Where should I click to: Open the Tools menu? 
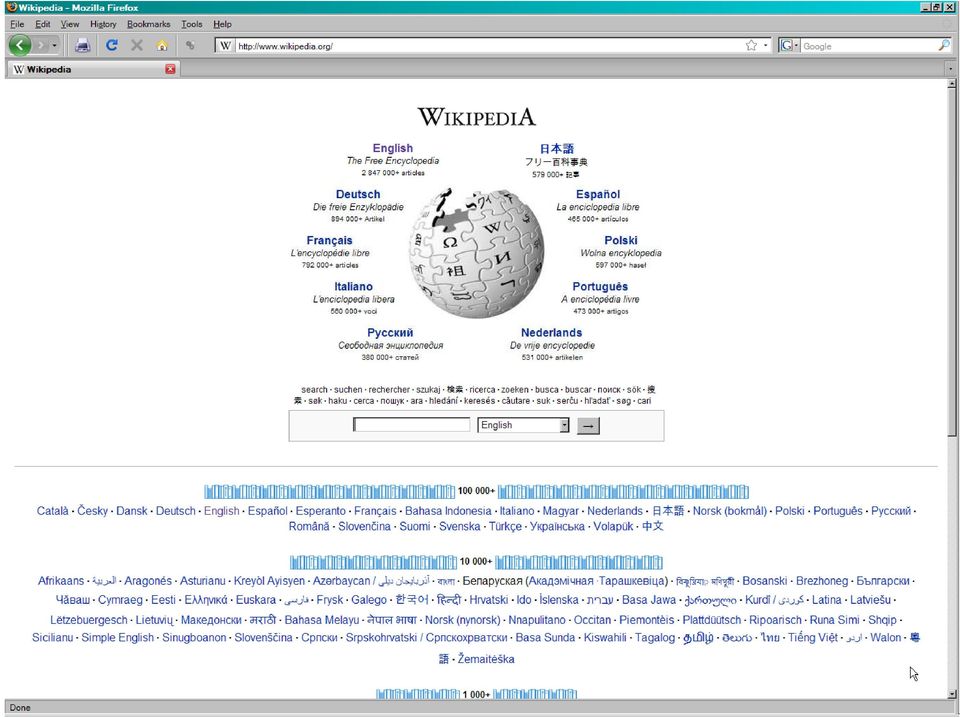(192, 24)
